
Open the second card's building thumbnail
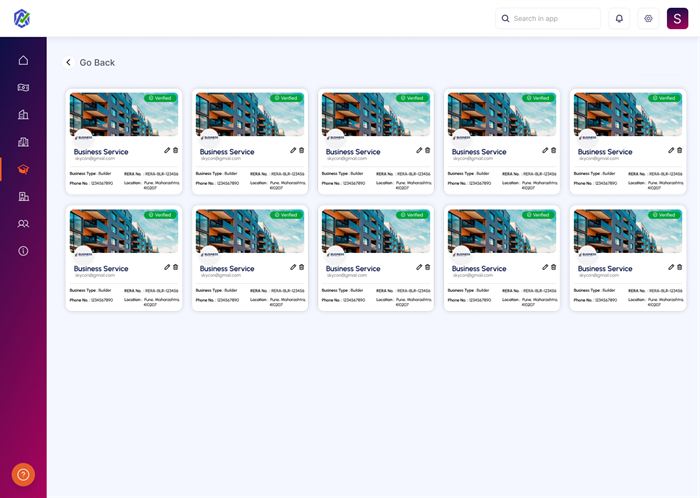click(x=249, y=114)
